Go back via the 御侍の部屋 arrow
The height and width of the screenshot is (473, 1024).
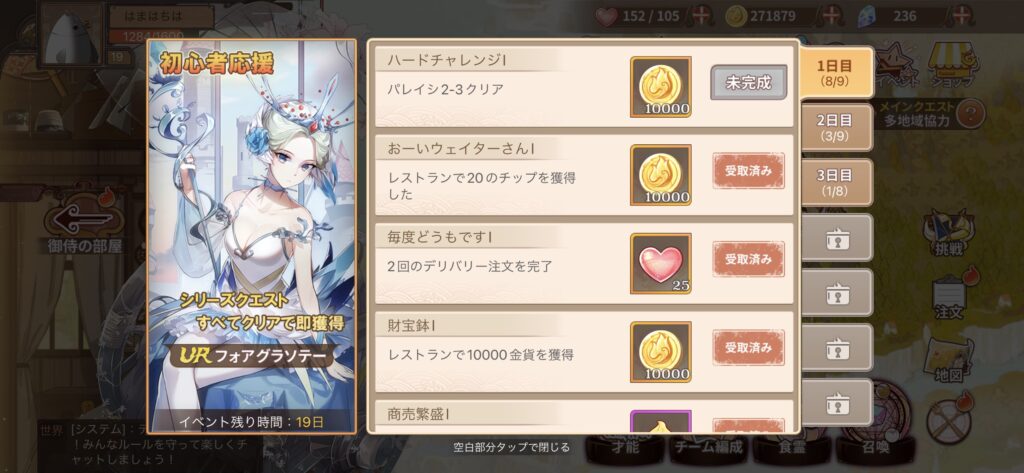(x=85, y=225)
